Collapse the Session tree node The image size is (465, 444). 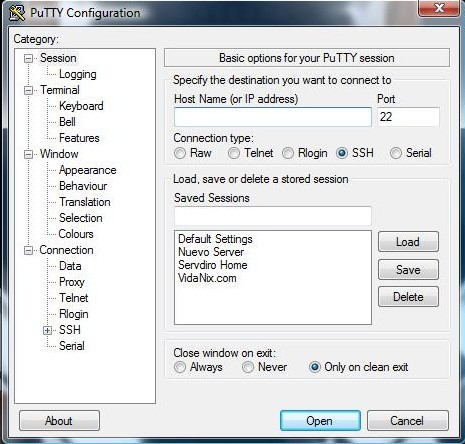(x=28, y=59)
